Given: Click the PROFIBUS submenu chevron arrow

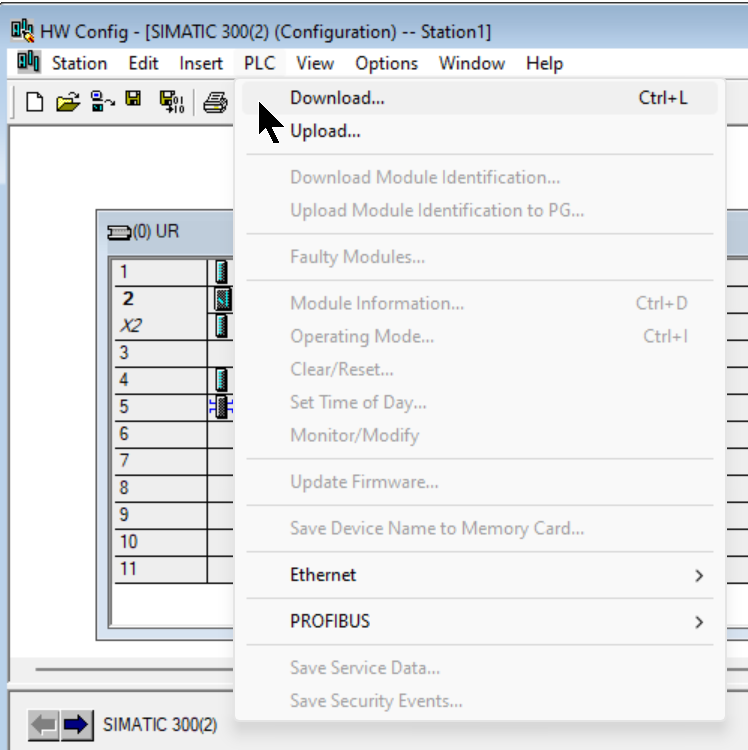Looking at the screenshot, I should click(x=699, y=622).
